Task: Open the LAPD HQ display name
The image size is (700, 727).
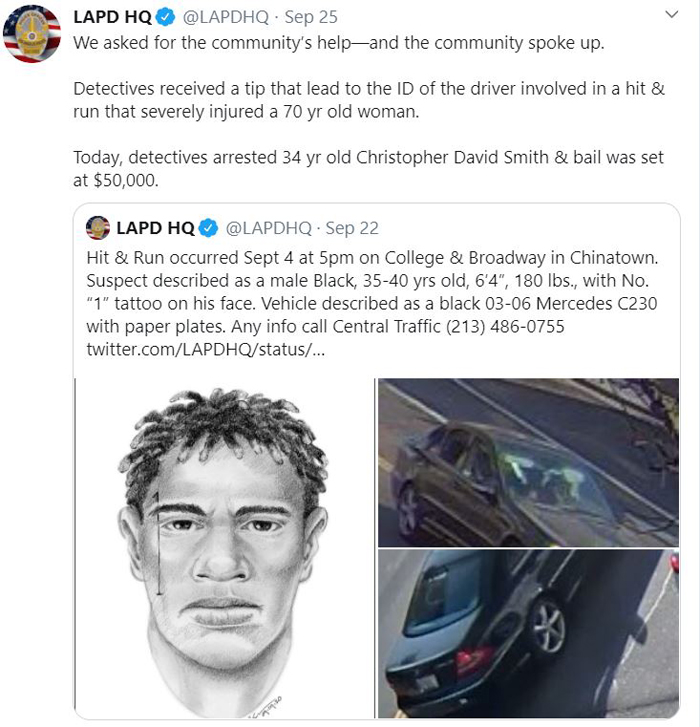Action: 112,17
